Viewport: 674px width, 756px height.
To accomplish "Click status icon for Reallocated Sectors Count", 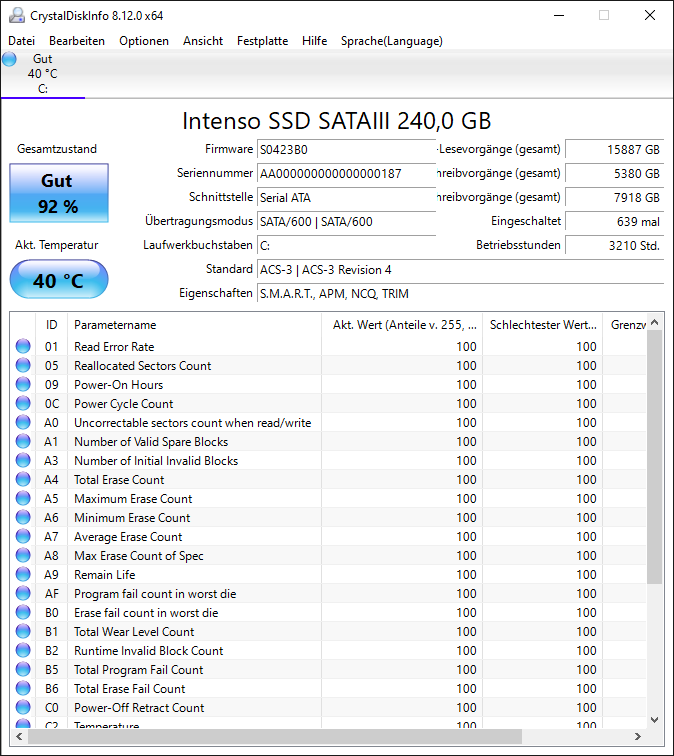I will (x=23, y=365).
